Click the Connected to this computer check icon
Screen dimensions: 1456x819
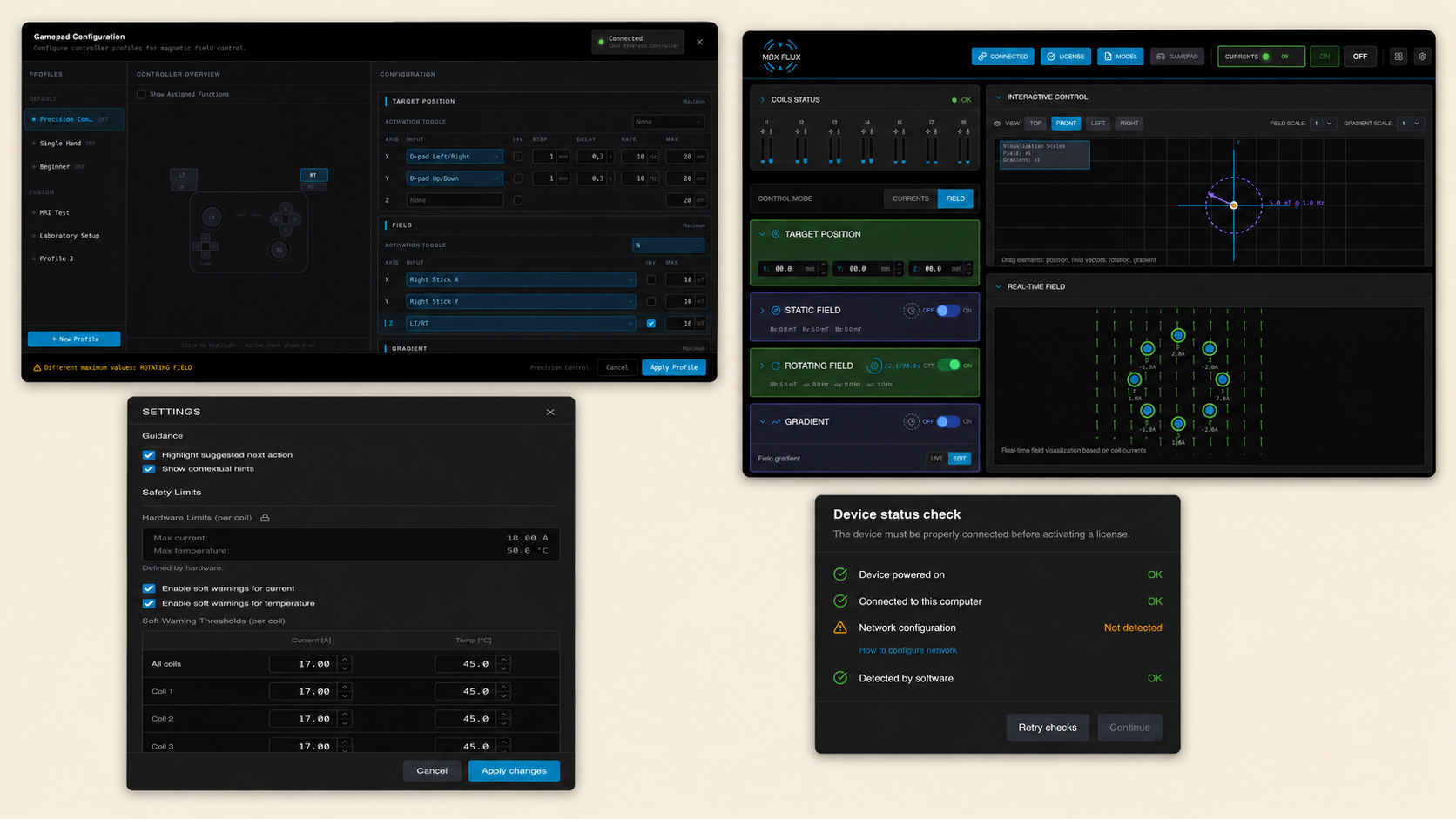[x=840, y=601]
